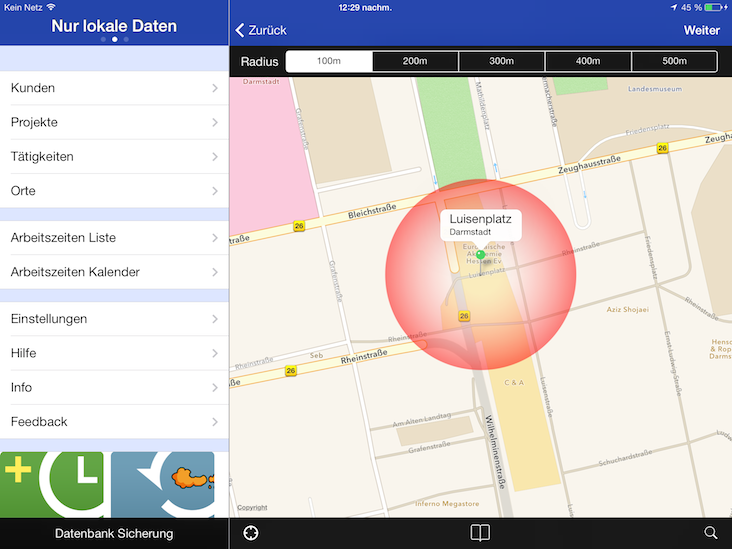Open the Einstellungen row chevron
This screenshot has height=549, width=732.
[215, 319]
